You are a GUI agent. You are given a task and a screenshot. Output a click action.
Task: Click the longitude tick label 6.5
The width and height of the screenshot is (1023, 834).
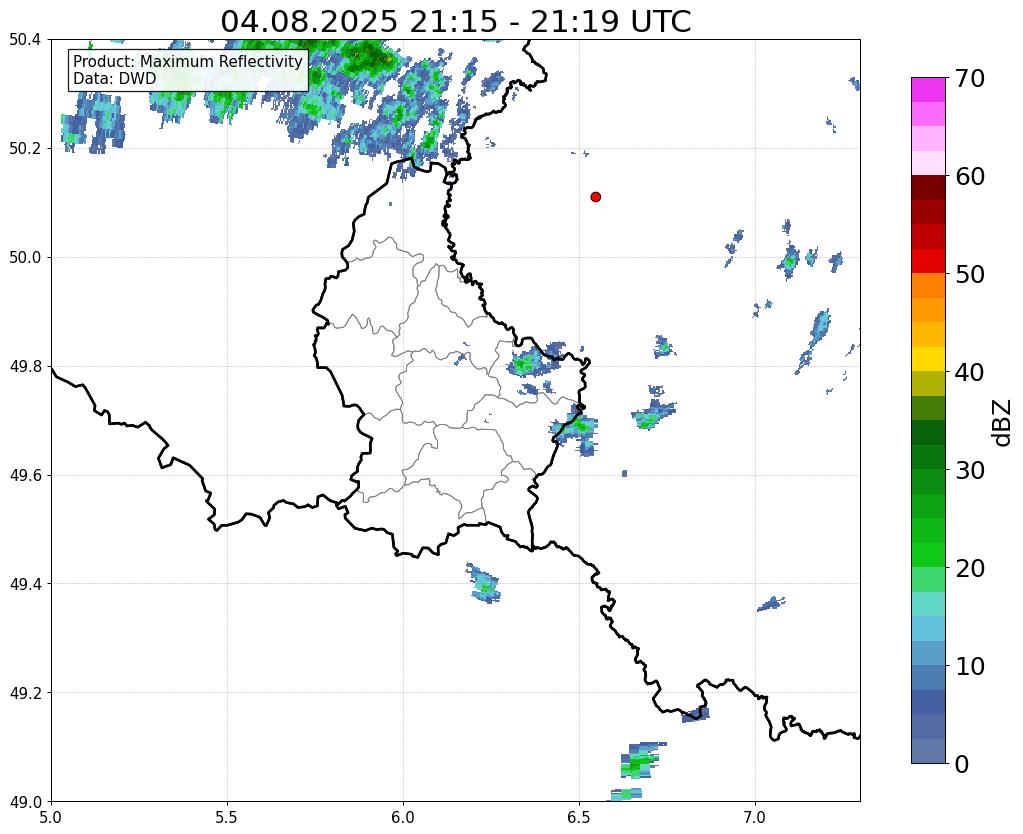[x=579, y=817]
